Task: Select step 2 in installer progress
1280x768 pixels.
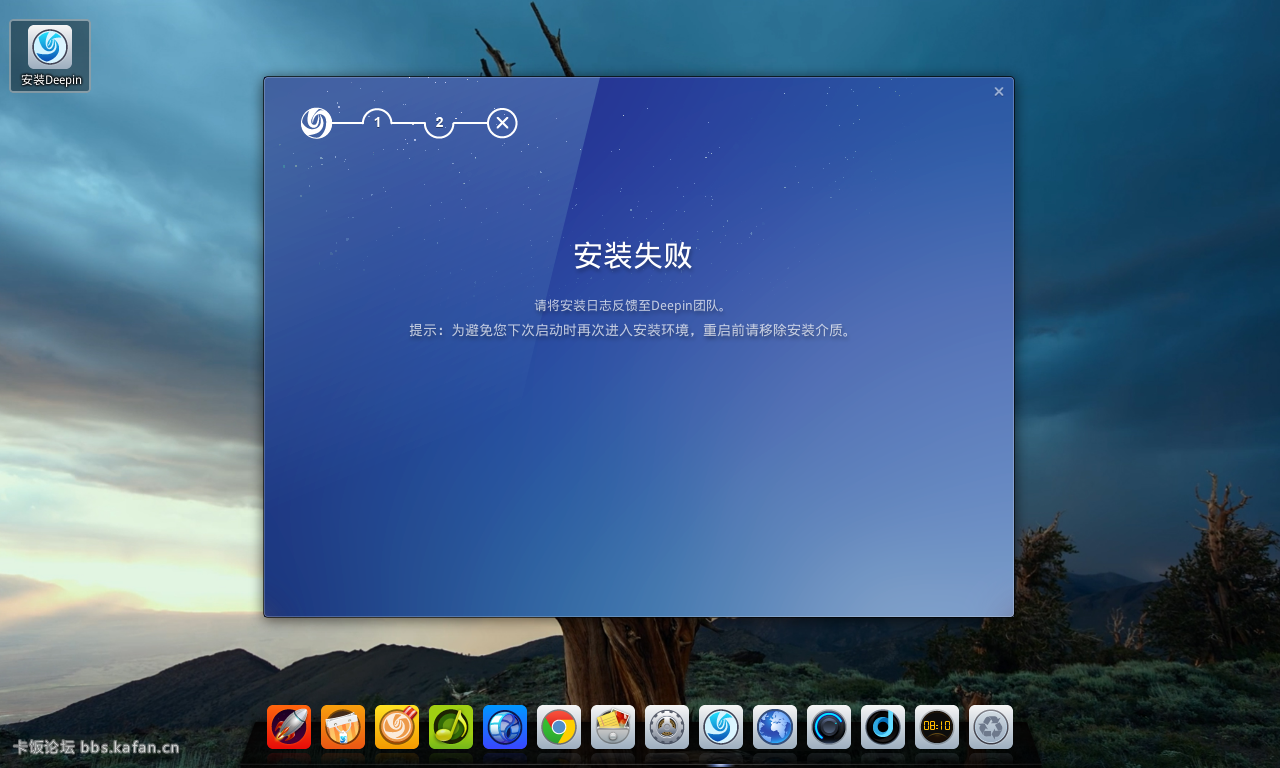Action: tap(439, 123)
